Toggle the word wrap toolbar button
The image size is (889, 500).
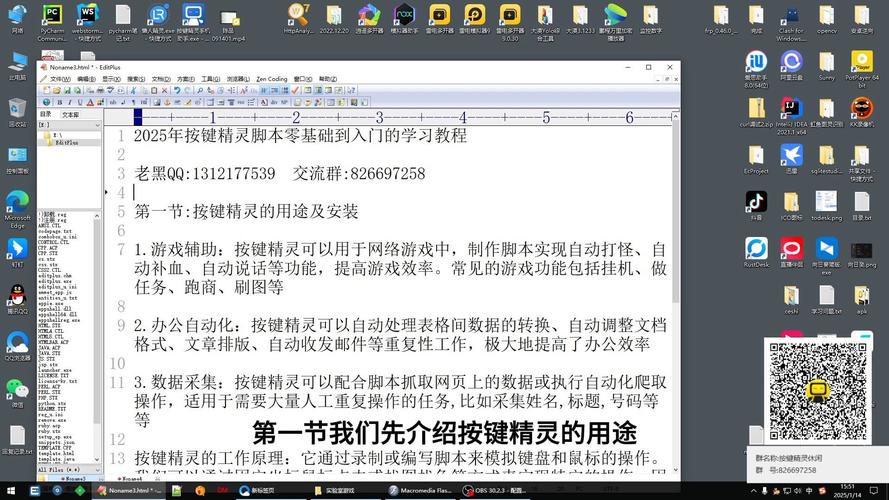[x=264, y=90]
